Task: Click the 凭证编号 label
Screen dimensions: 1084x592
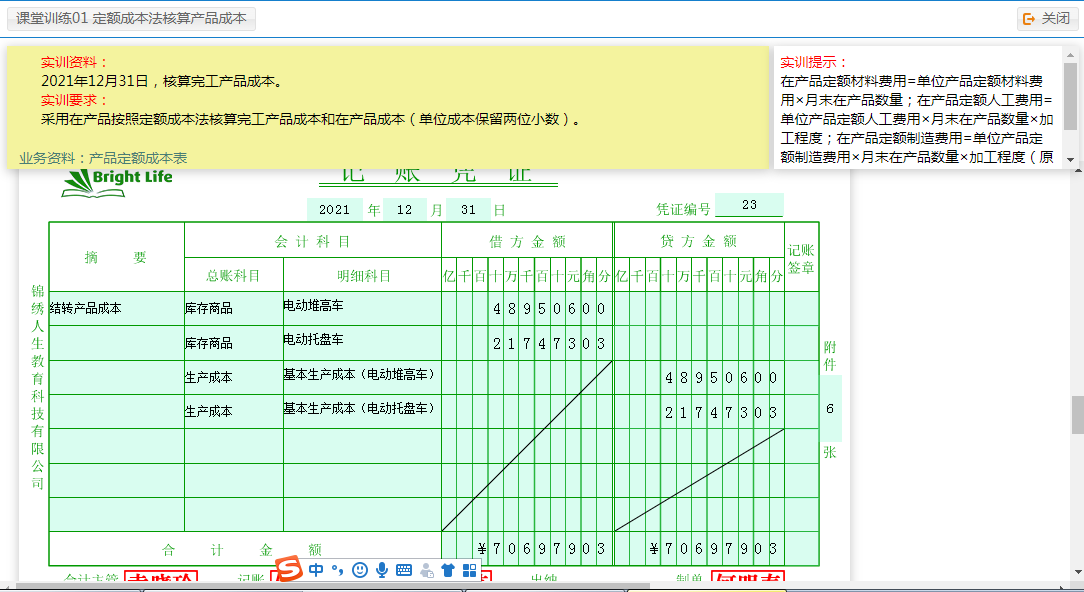Action: (683, 209)
